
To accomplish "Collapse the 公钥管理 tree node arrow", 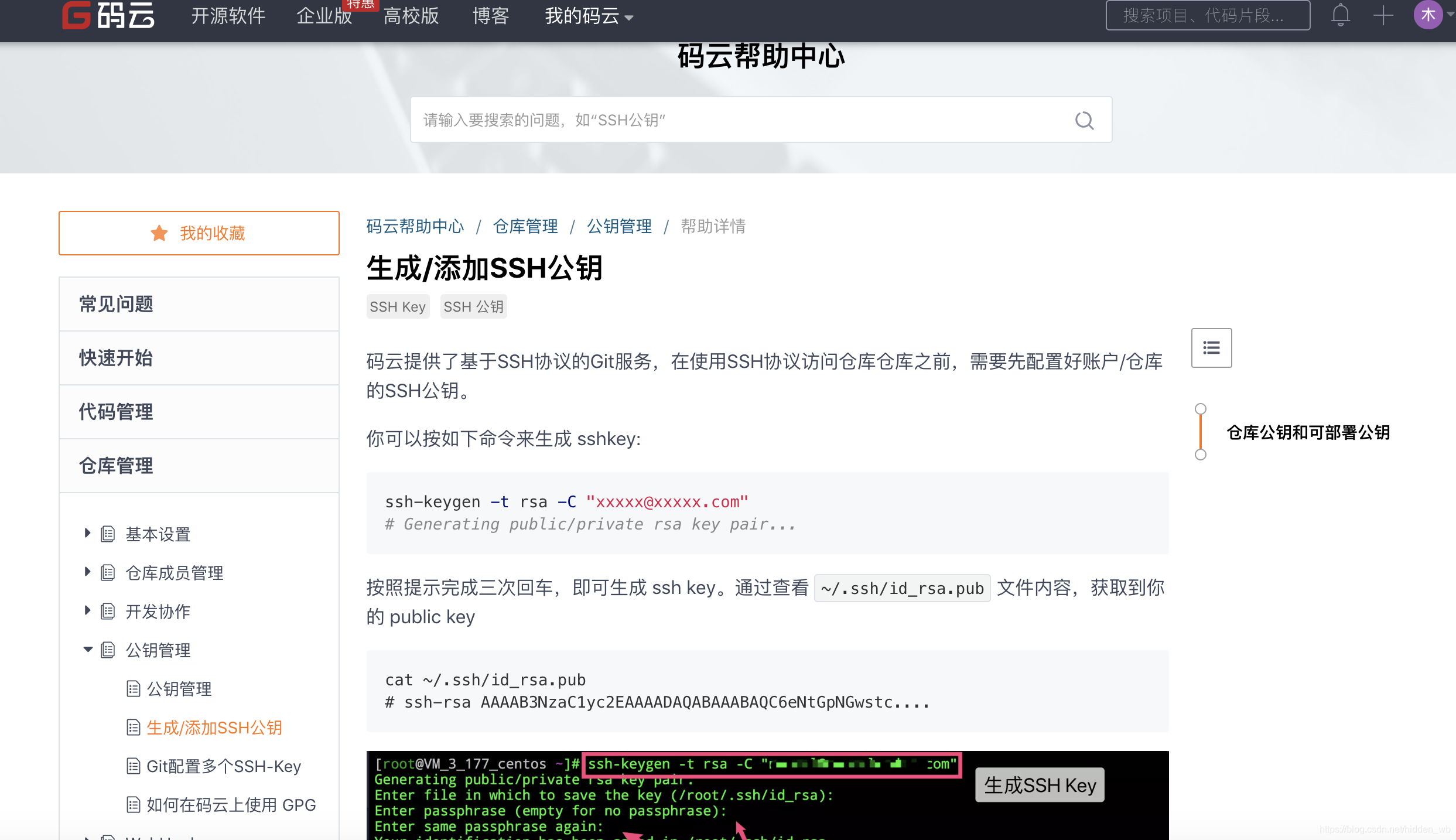I will pos(88,649).
